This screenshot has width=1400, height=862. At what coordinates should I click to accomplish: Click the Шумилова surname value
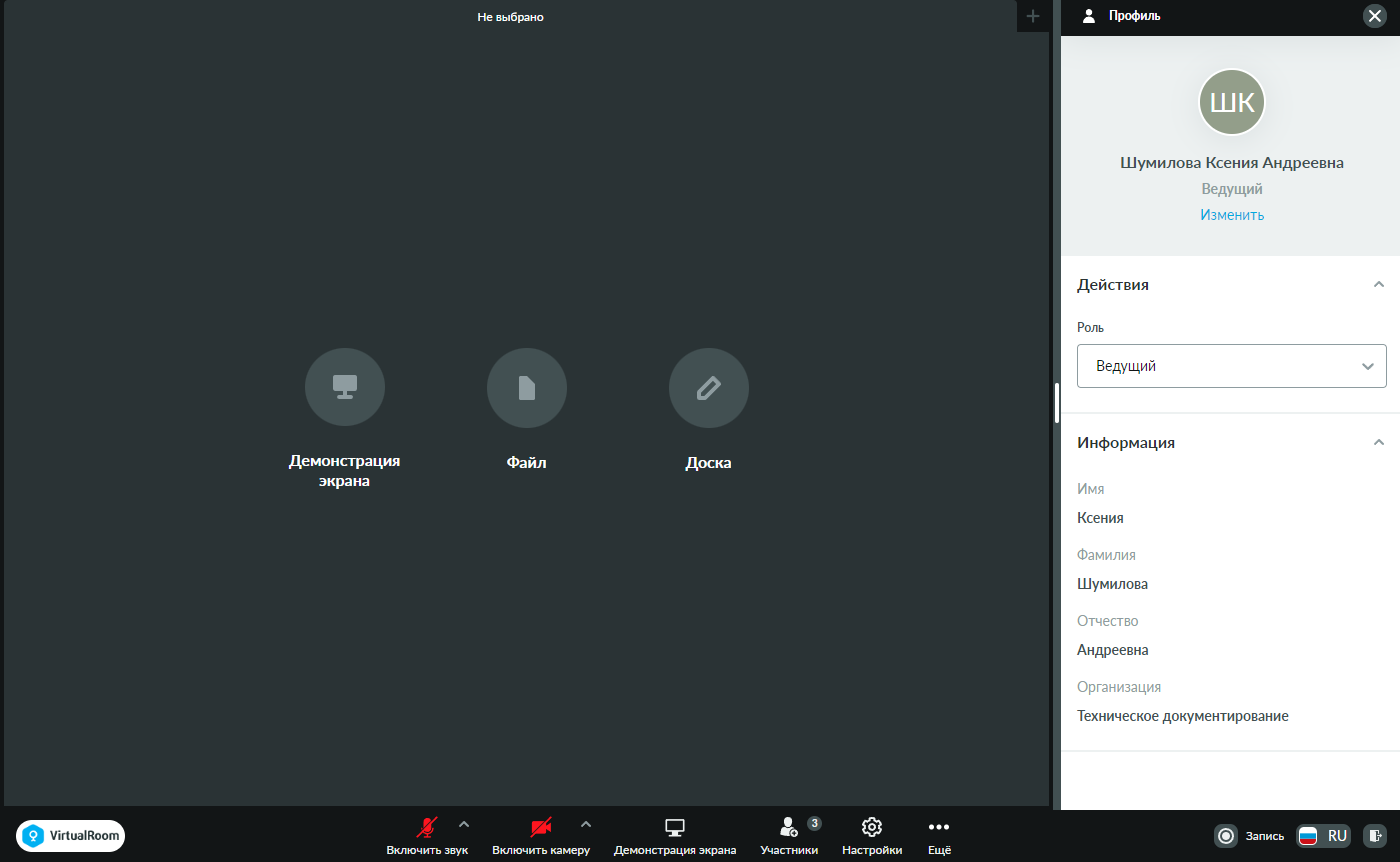tap(1112, 584)
